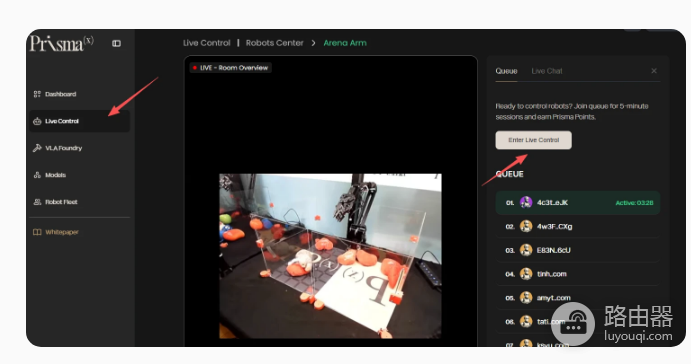The image size is (691, 364).
Task: Click the Live Control robot icon
Action: pyautogui.click(x=37, y=121)
